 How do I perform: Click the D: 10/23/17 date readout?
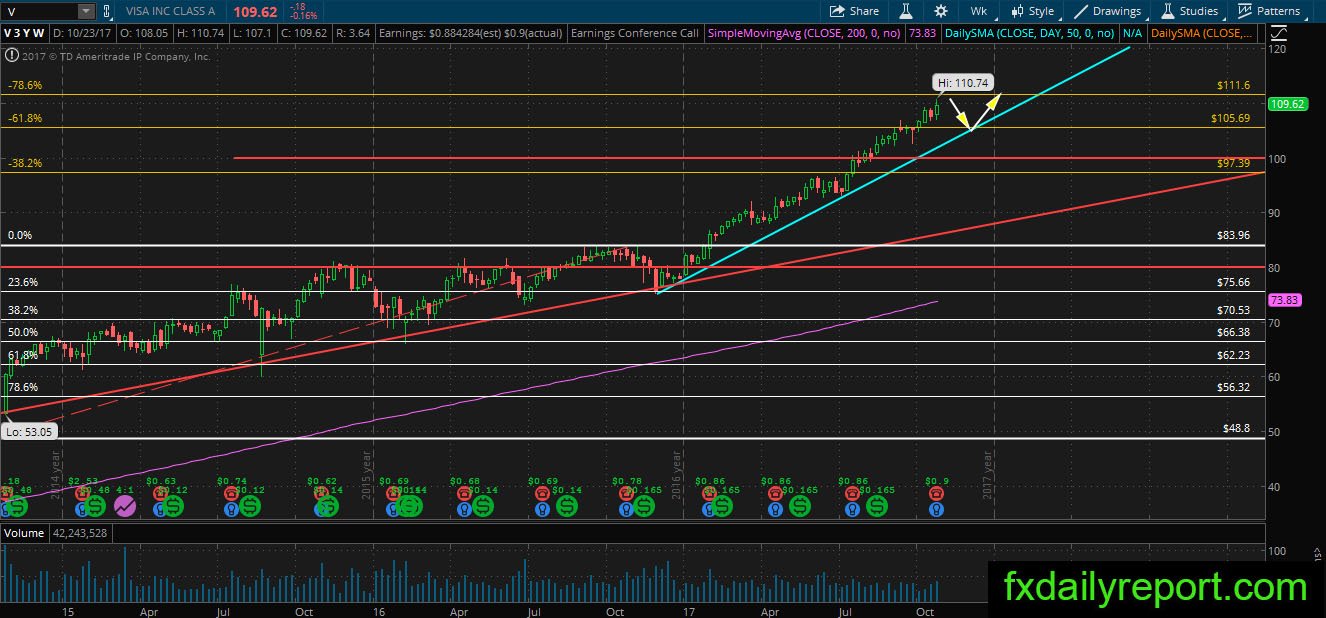coord(80,33)
